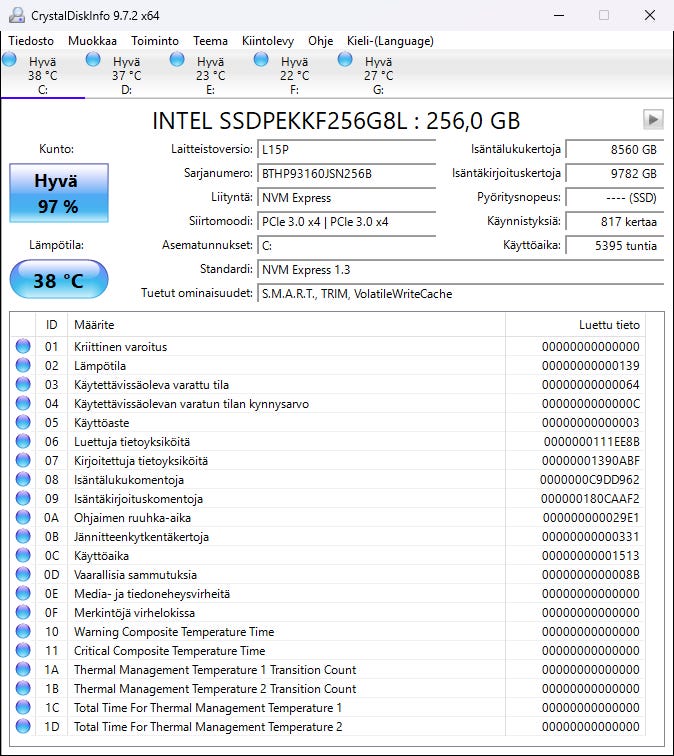Switch to drive E: disk
This screenshot has width=674, height=756.
point(210,75)
